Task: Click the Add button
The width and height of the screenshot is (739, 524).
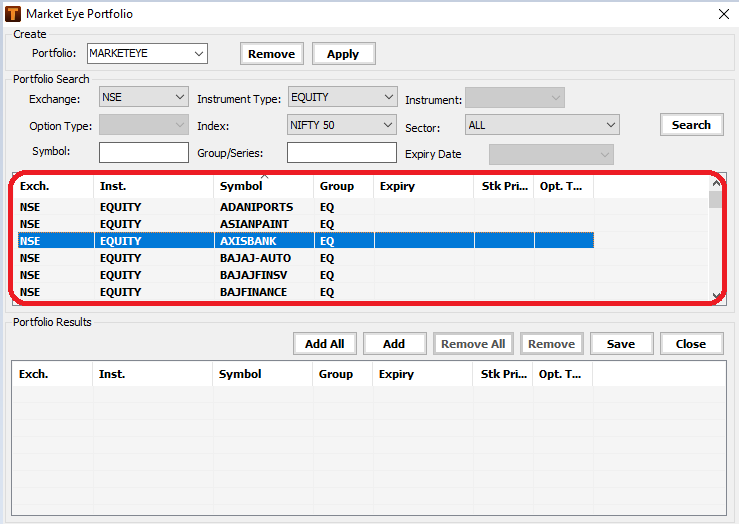Action: [x=394, y=344]
